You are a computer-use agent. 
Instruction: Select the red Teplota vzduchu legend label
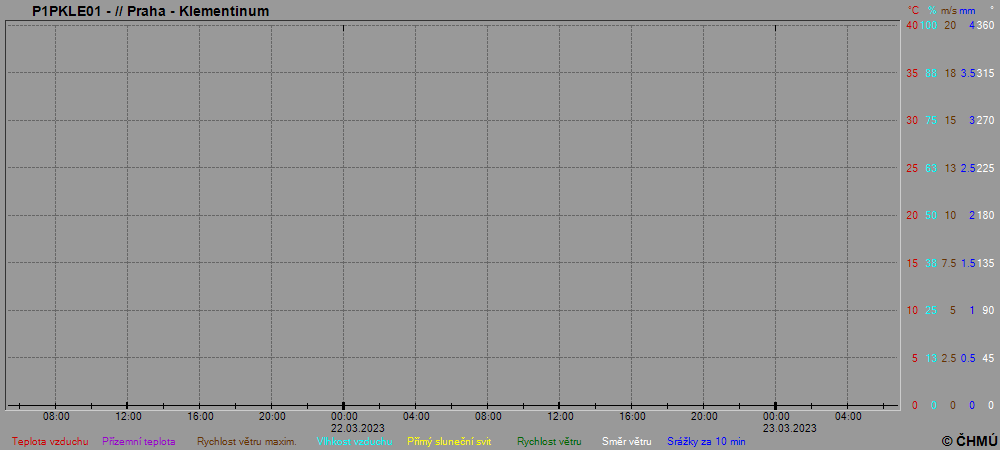coord(50,441)
